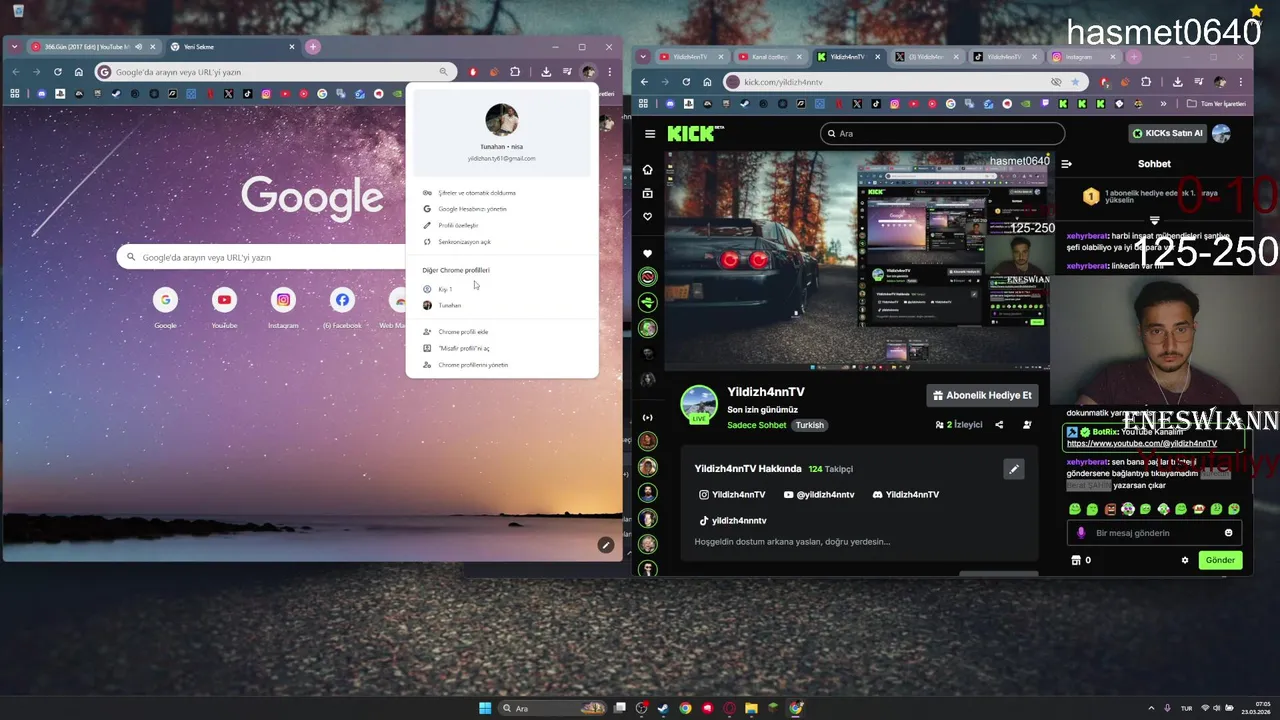The height and width of the screenshot is (720, 1280).
Task: Open downloads in left Chrome window
Action: 546,72
